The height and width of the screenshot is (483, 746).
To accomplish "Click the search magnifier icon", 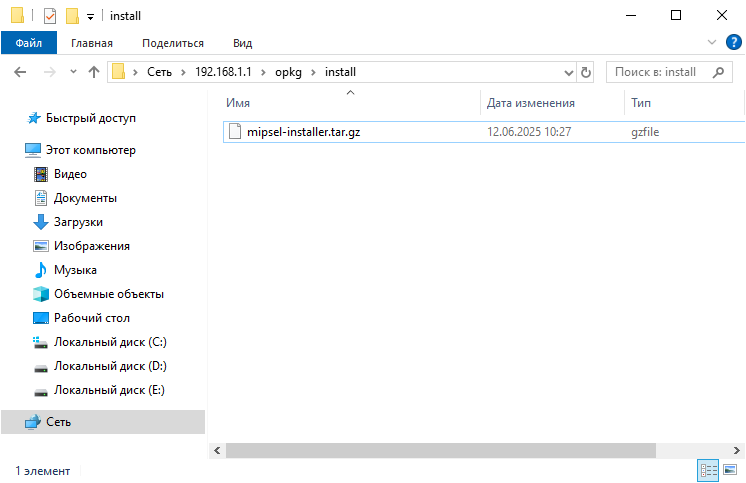I will click(x=717, y=72).
